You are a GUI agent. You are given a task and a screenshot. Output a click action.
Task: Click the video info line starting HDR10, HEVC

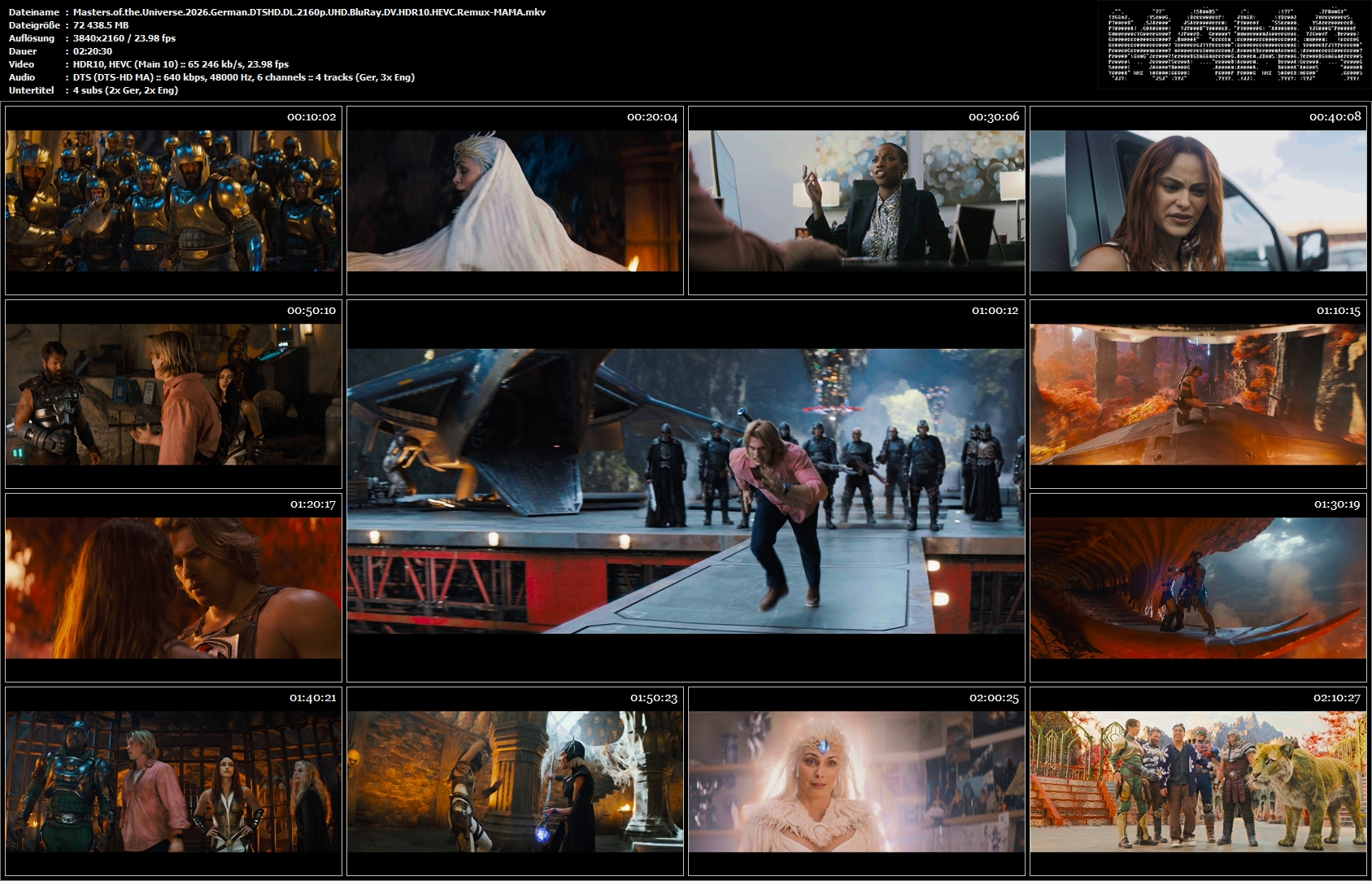coord(181,64)
